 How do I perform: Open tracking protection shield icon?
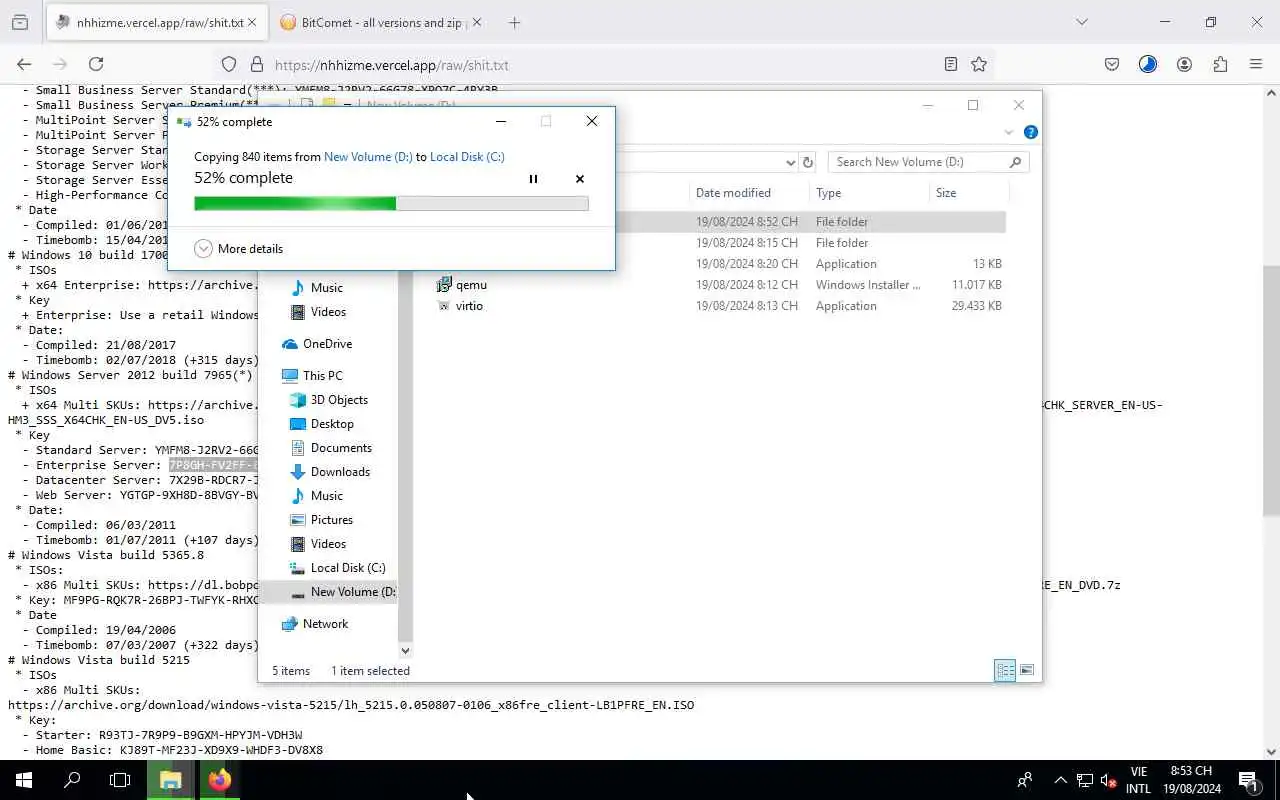pos(229,64)
